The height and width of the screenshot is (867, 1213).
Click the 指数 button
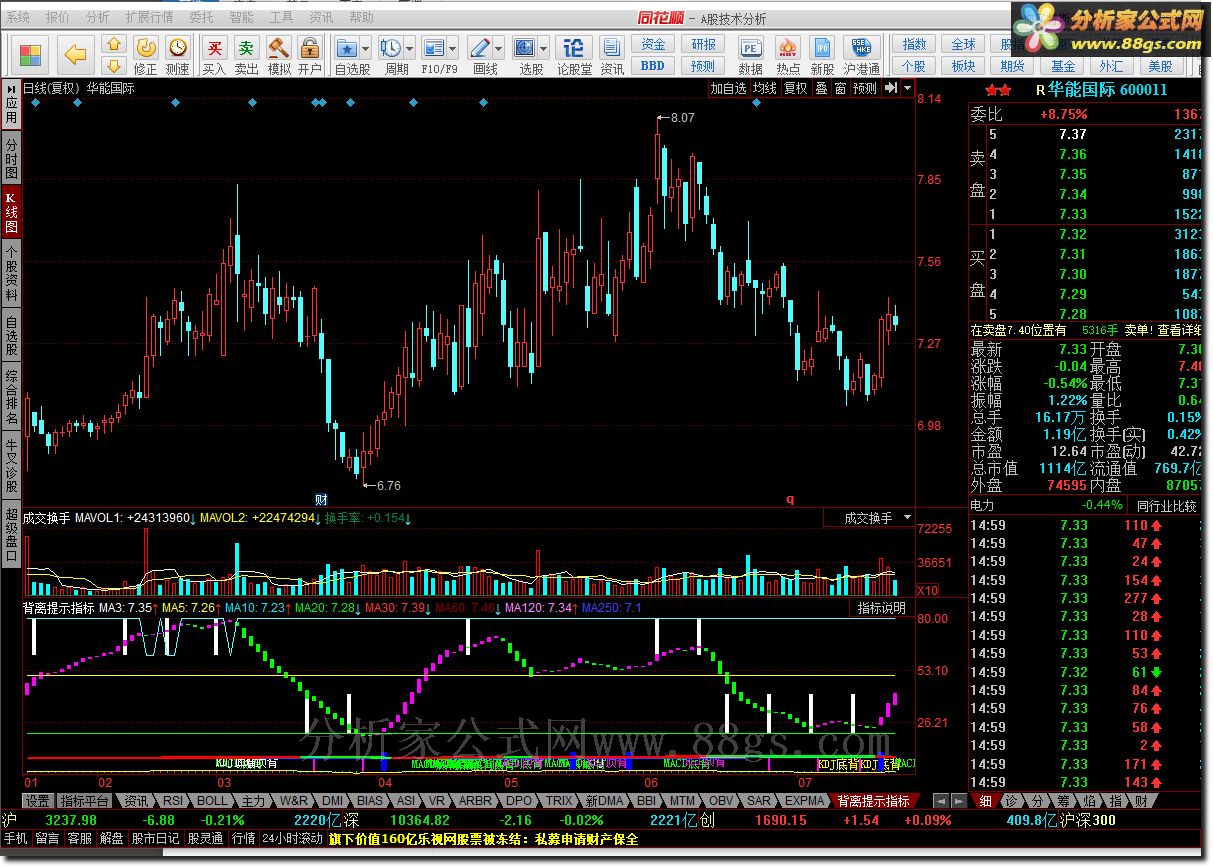914,45
